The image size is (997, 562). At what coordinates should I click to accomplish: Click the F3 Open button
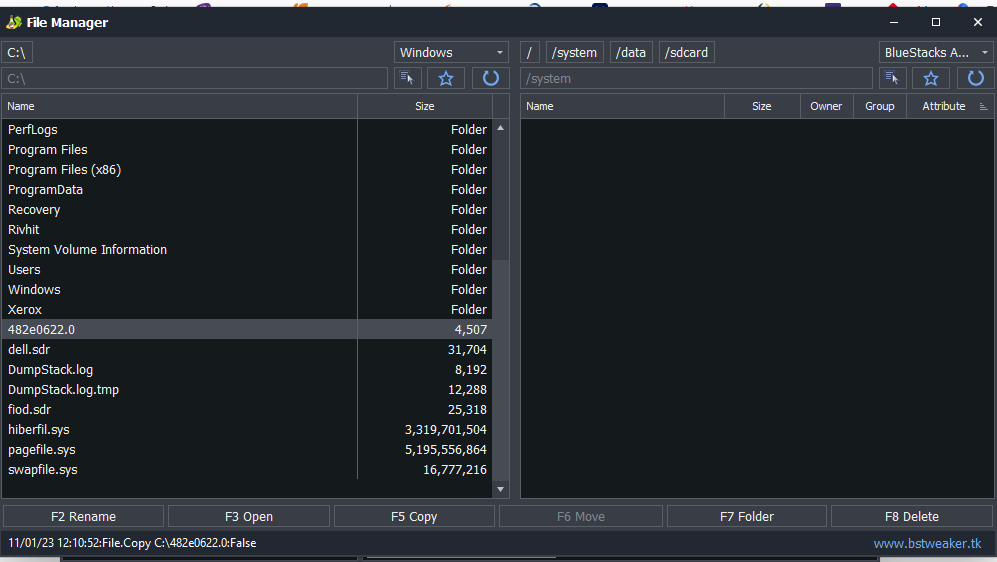249,516
